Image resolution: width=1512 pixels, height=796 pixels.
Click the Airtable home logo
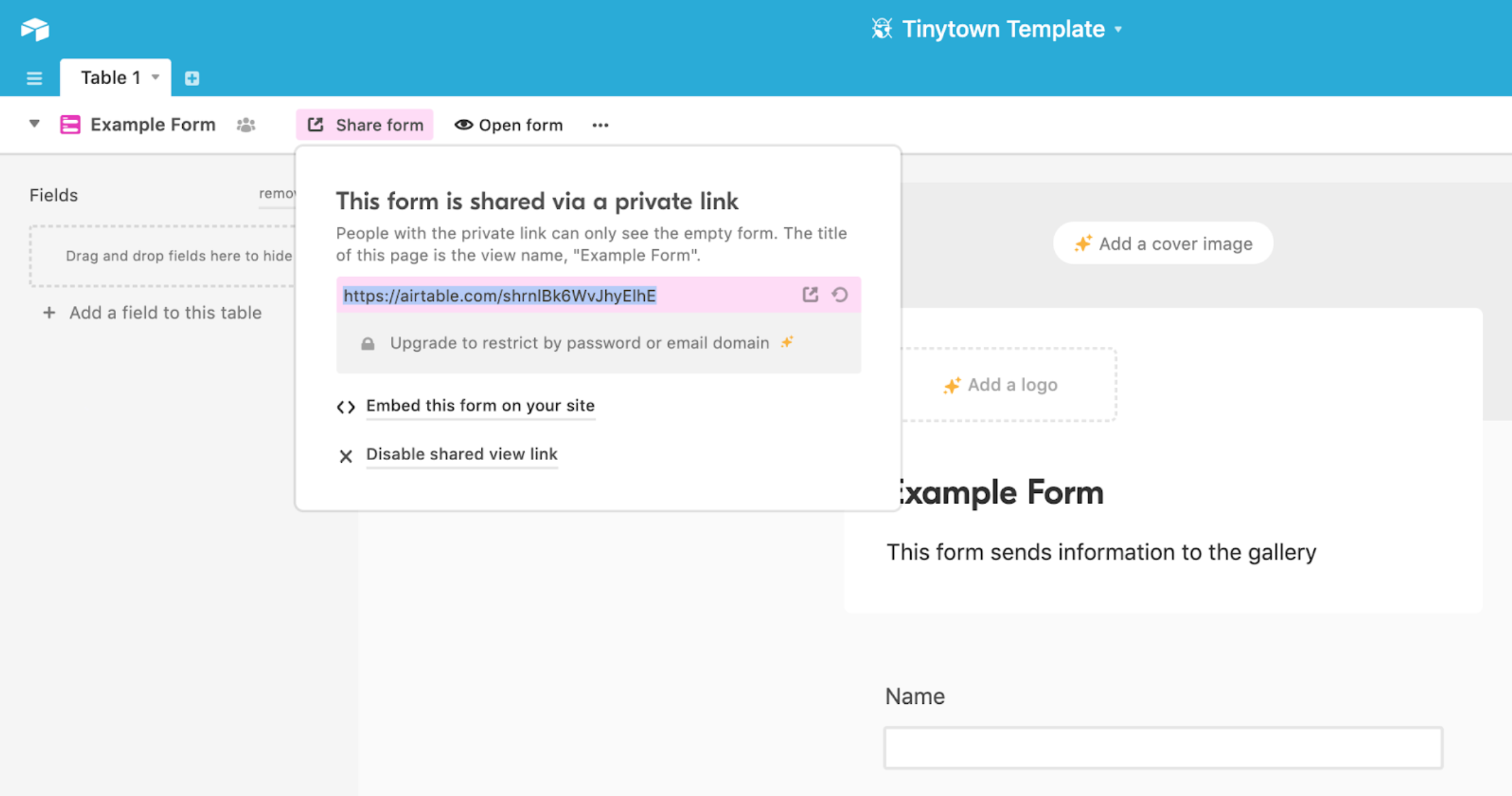click(35, 29)
